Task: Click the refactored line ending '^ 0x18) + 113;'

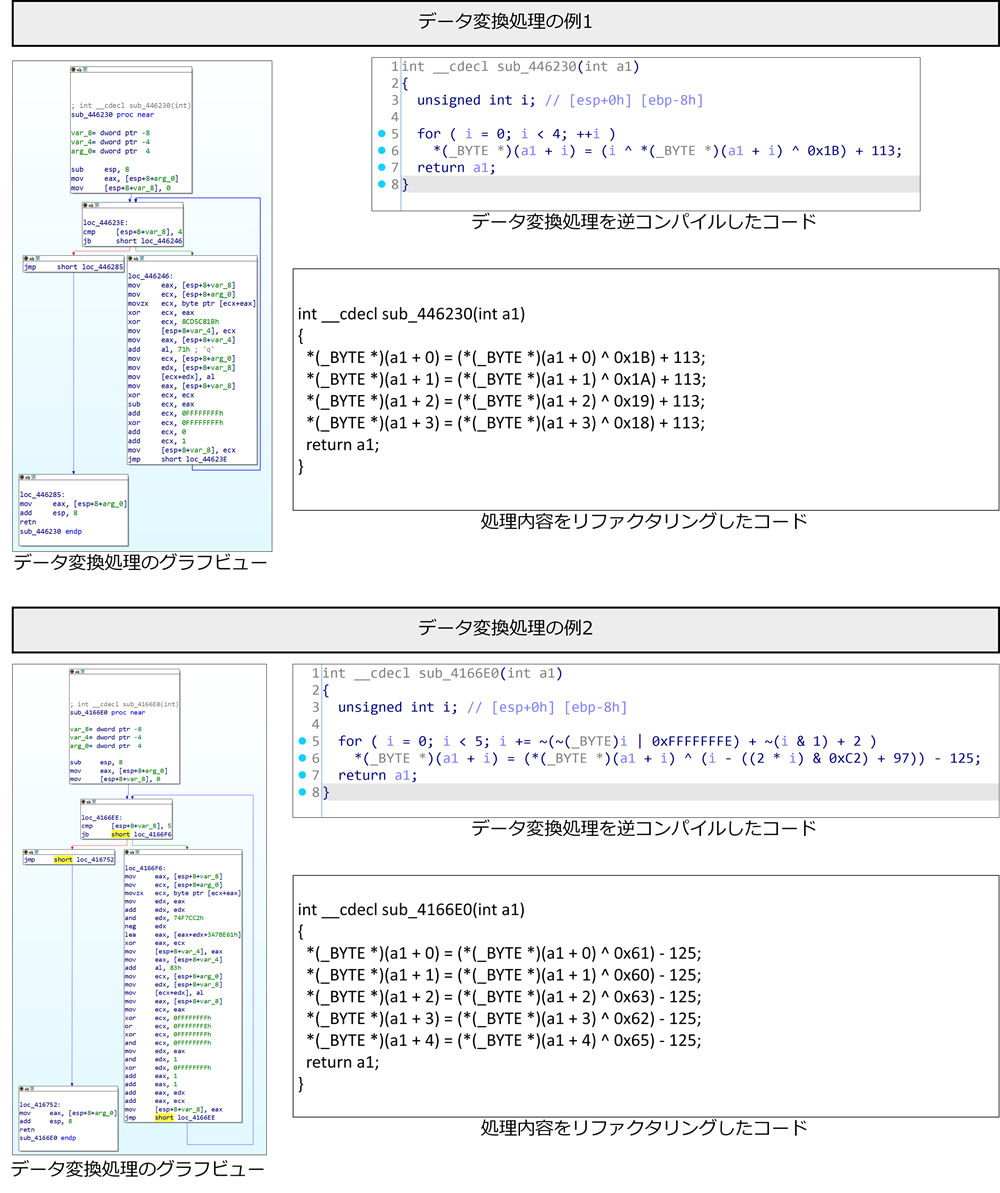Action: click(x=505, y=422)
